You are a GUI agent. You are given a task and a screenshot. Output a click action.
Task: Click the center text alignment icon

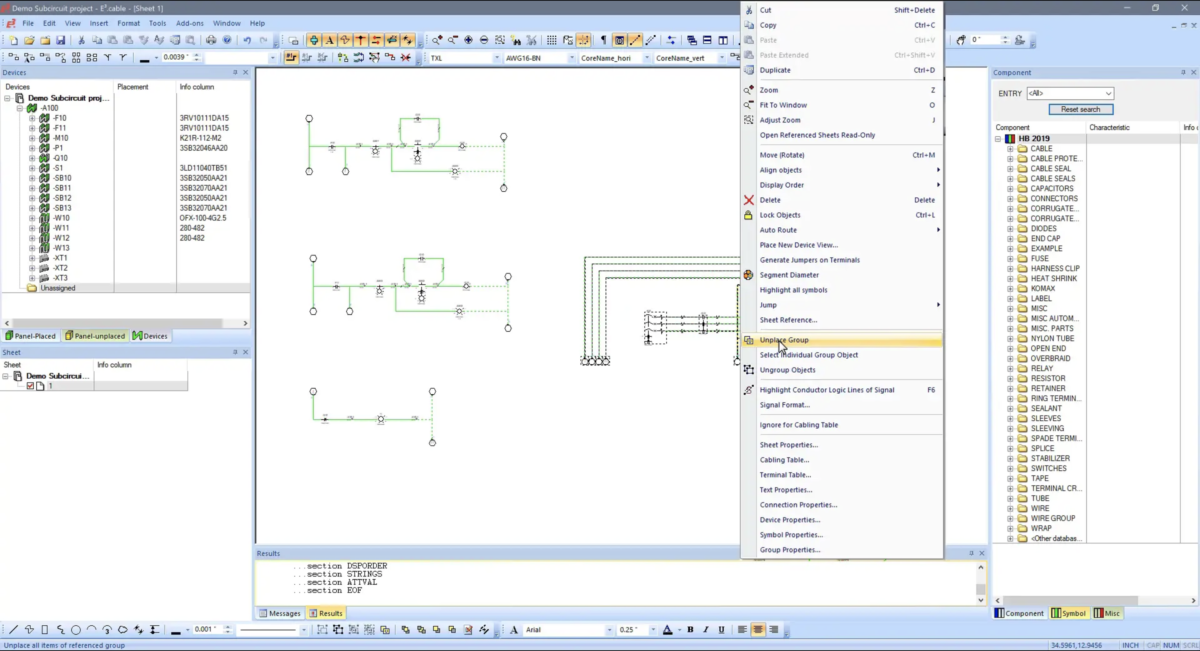pos(758,630)
